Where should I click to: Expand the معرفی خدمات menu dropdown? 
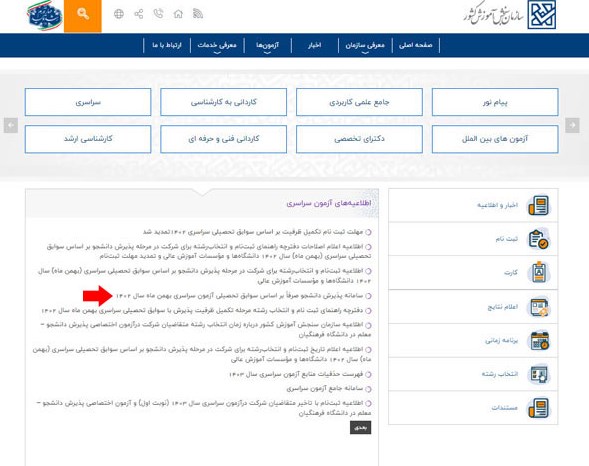217,45
